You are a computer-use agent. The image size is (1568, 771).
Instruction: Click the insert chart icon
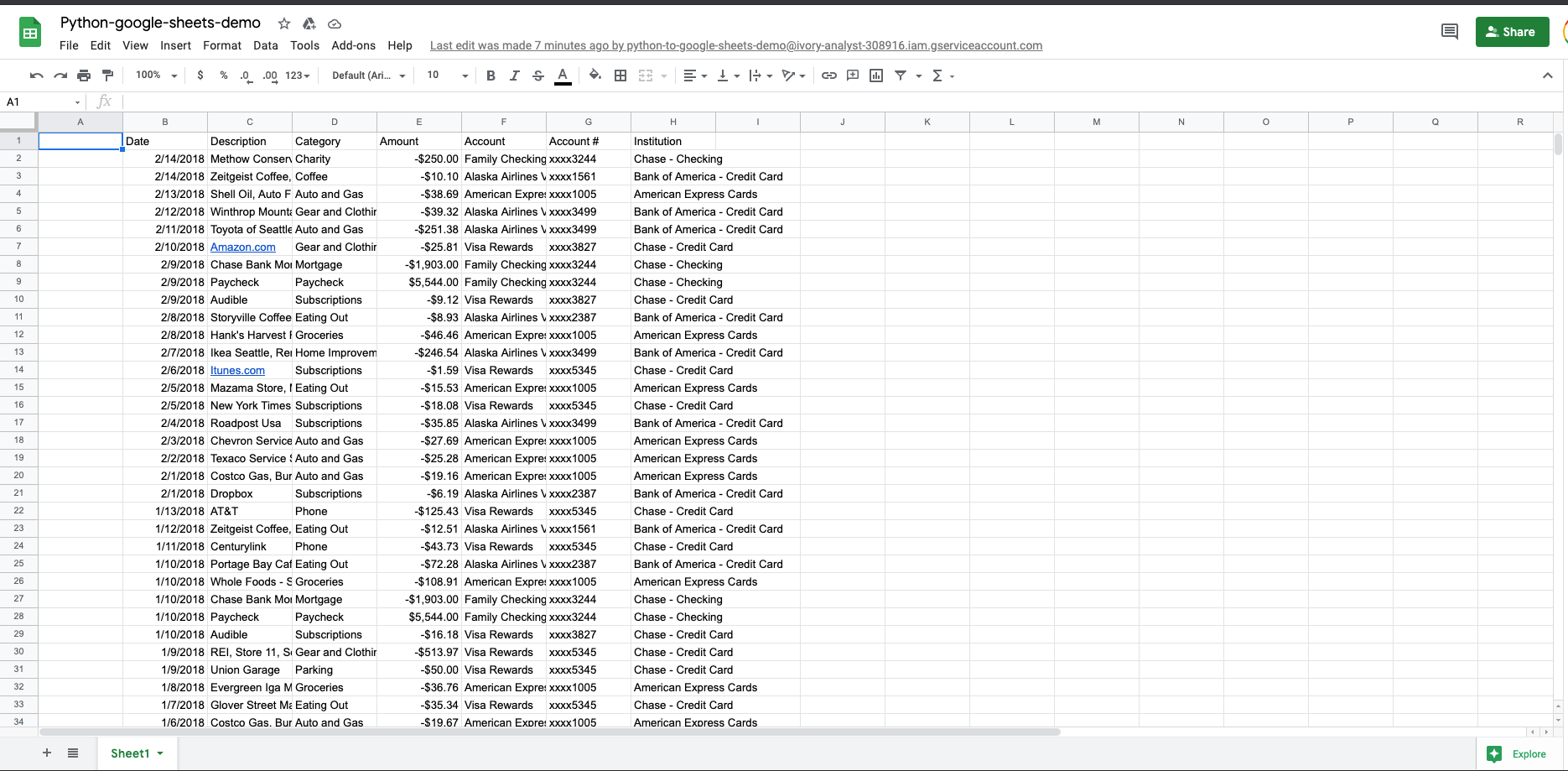pos(876,76)
